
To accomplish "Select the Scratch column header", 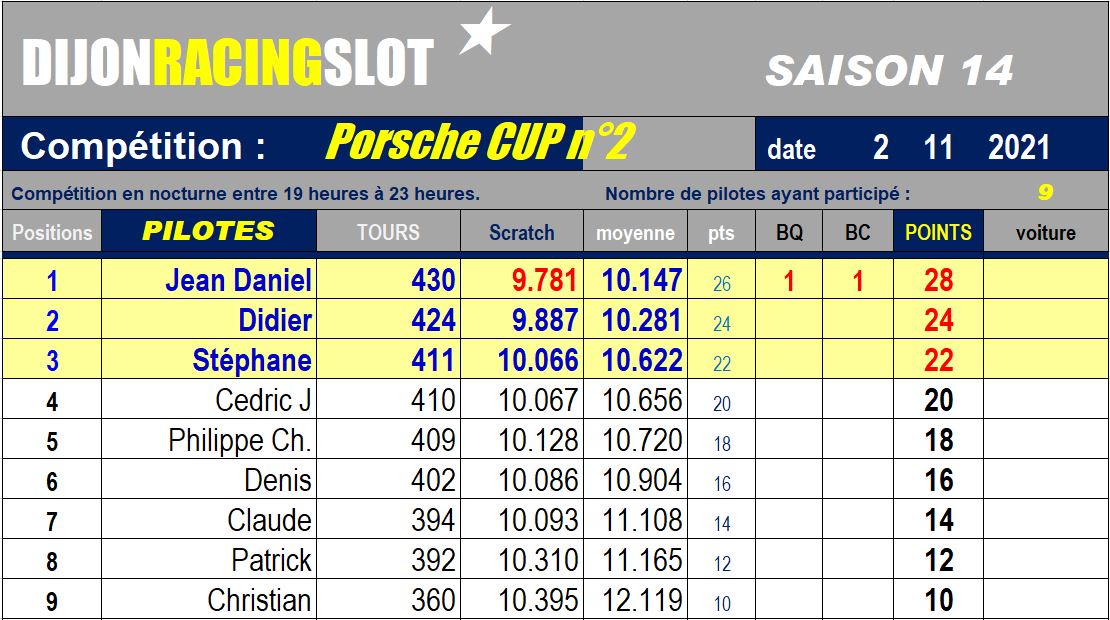I will 522,231.
